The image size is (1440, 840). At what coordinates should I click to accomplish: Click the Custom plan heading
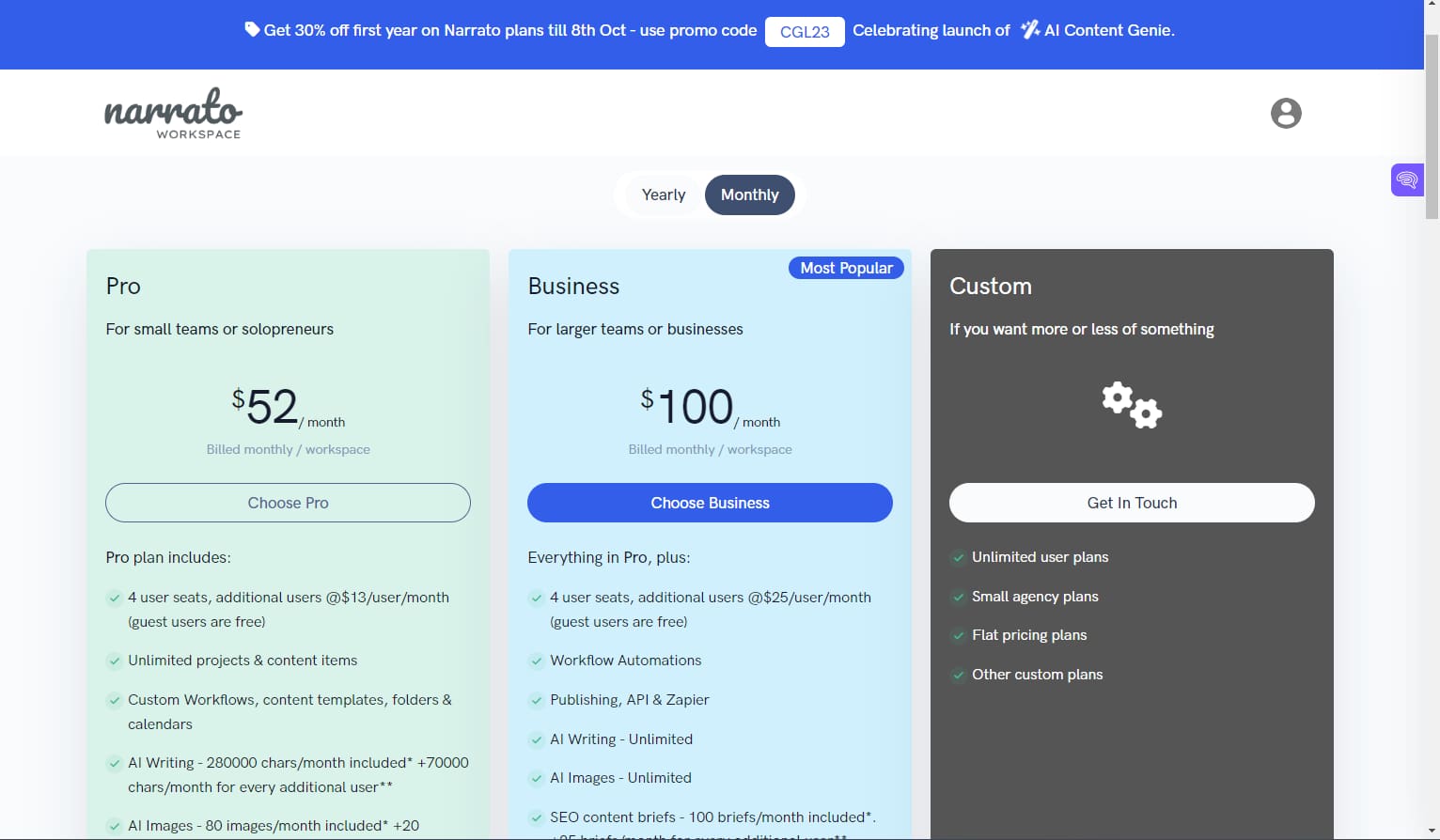[991, 287]
